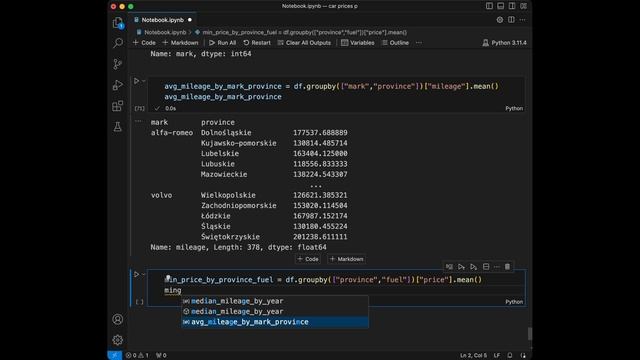
Task: Add a Markdown cell from the top toolbar
Action: point(180,43)
